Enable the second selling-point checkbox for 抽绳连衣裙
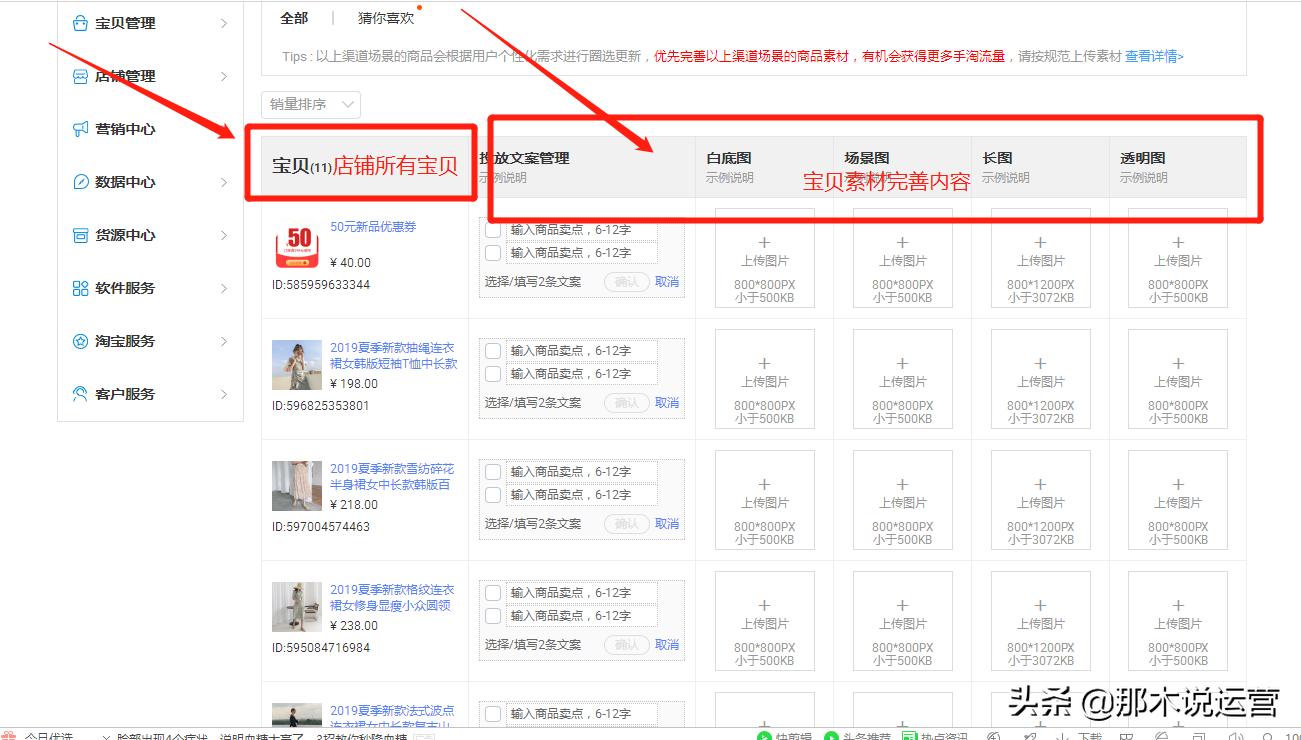This screenshot has width=1301, height=740. [492, 373]
